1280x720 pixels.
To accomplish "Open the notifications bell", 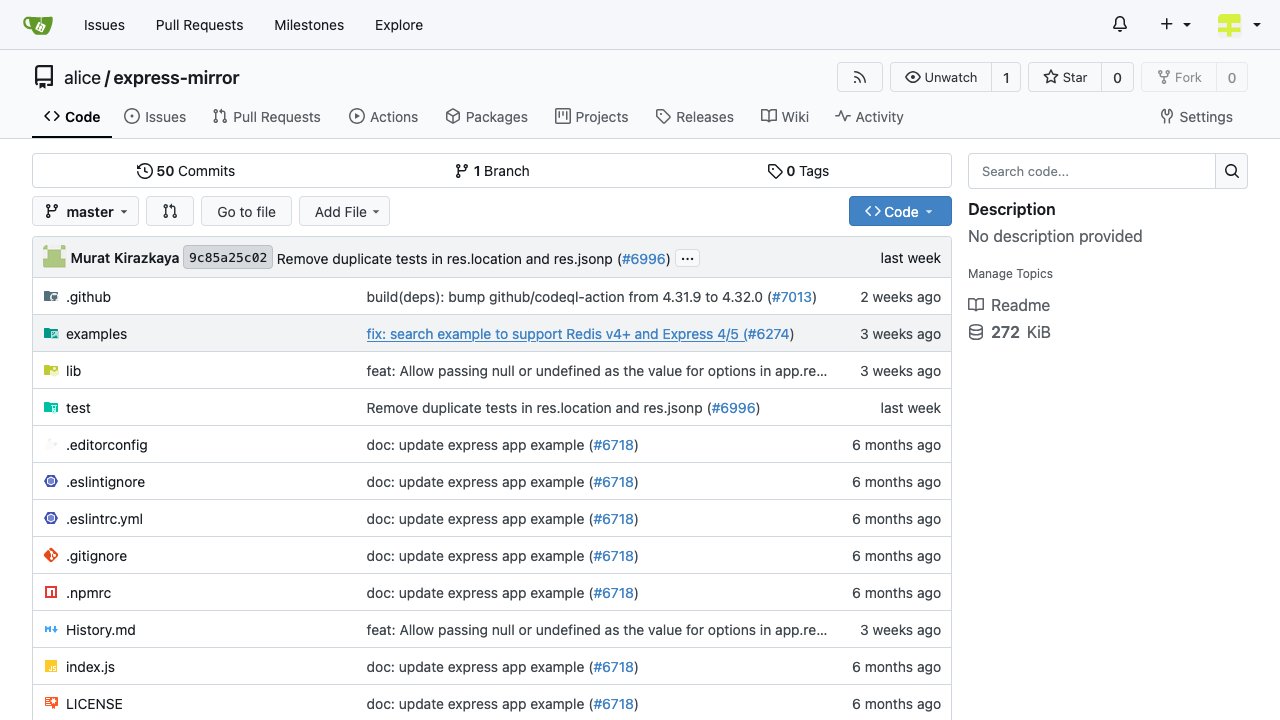I will (1120, 25).
